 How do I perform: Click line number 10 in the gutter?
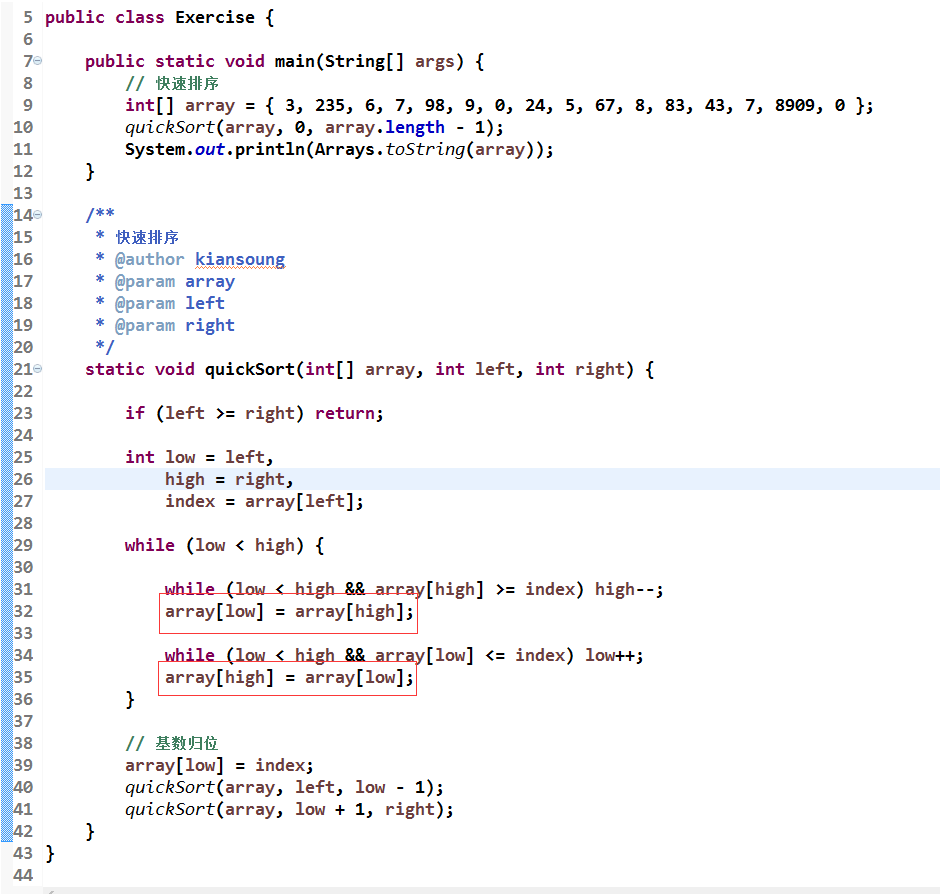pos(23,127)
